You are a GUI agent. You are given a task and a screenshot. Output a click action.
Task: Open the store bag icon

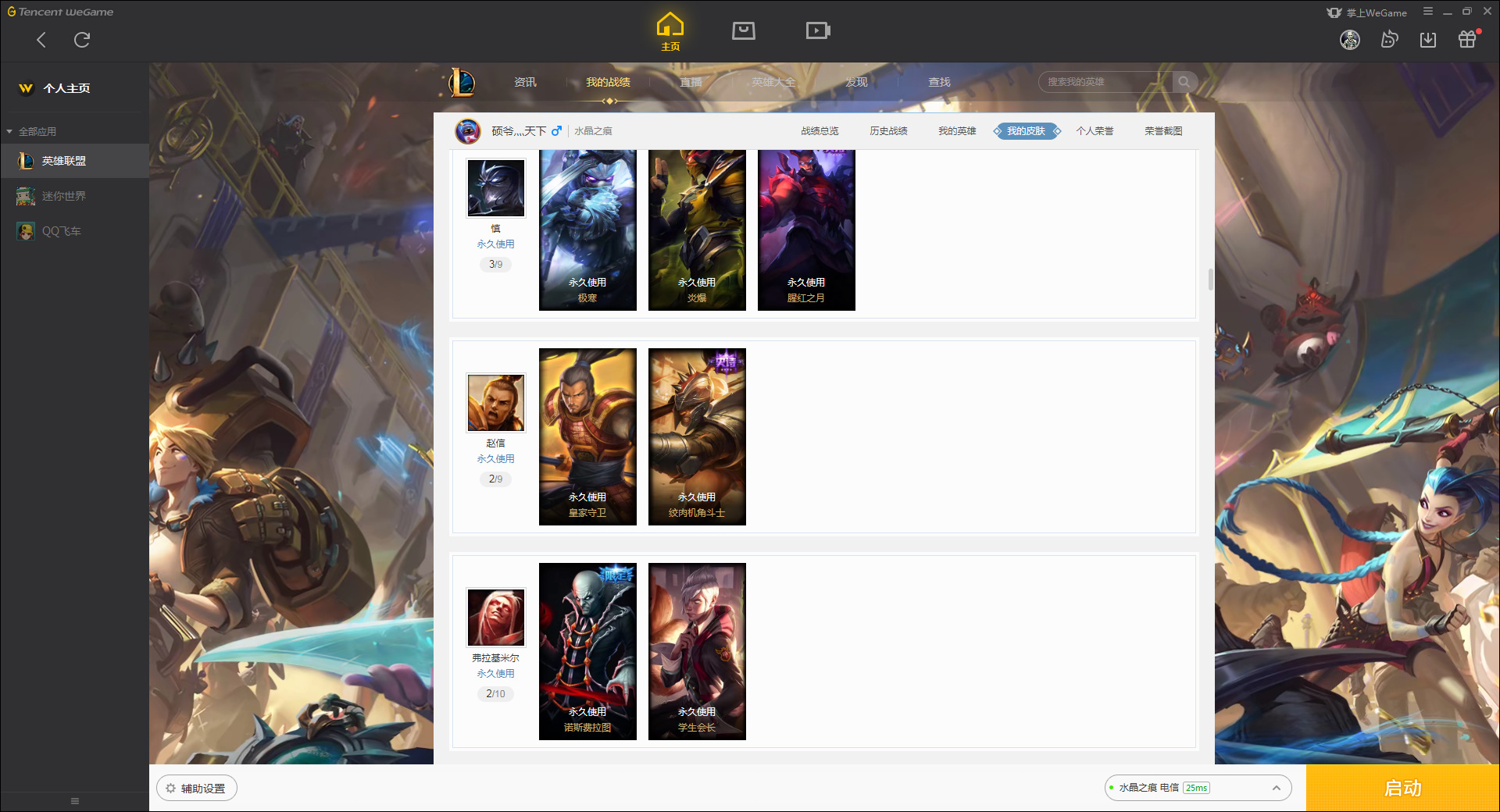[744, 30]
